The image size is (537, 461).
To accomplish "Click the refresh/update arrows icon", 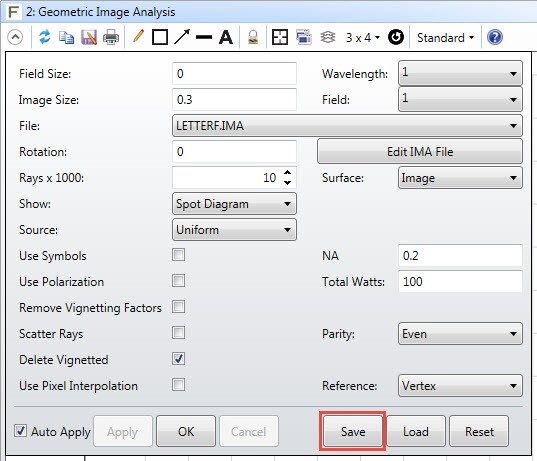I will coord(45,37).
